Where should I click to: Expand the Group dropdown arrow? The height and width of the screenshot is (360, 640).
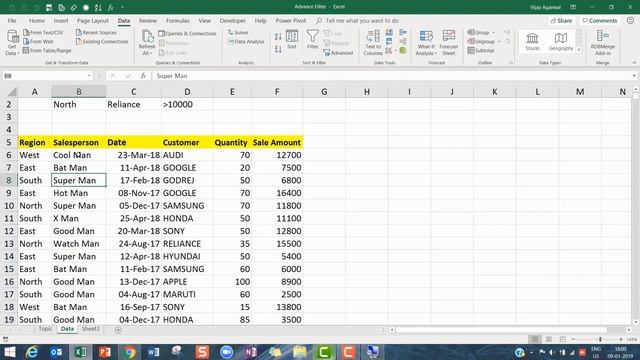point(493,32)
